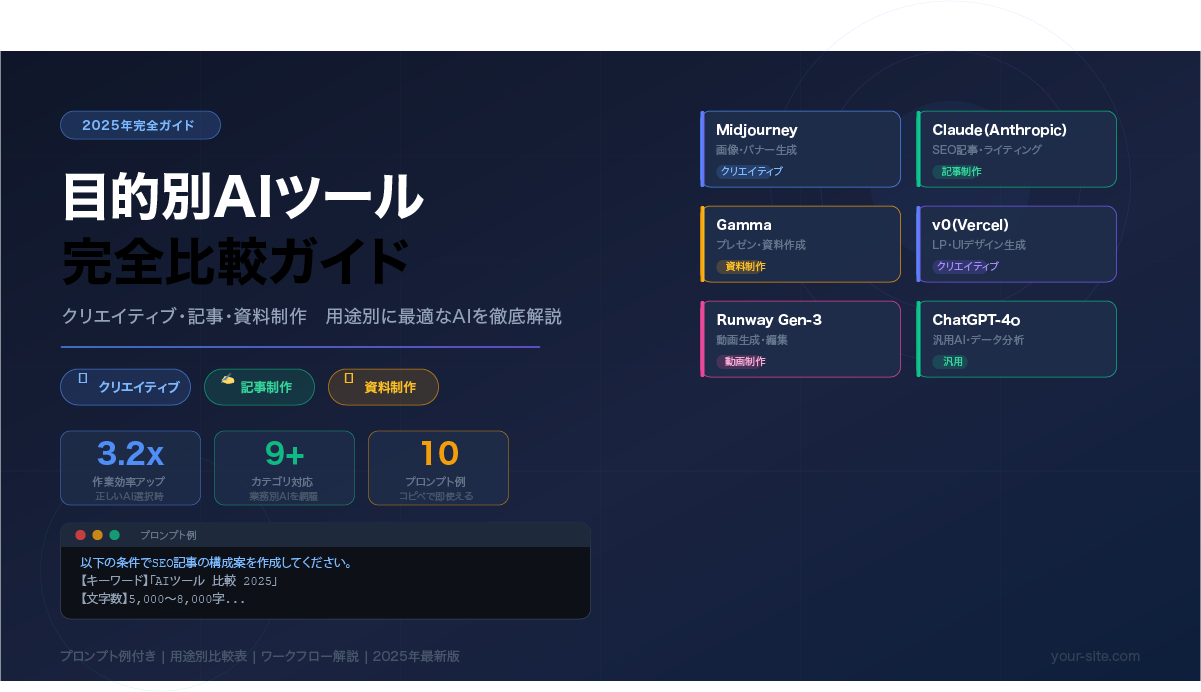Click the icon inside the 資料制作 pill

[x=349, y=378]
